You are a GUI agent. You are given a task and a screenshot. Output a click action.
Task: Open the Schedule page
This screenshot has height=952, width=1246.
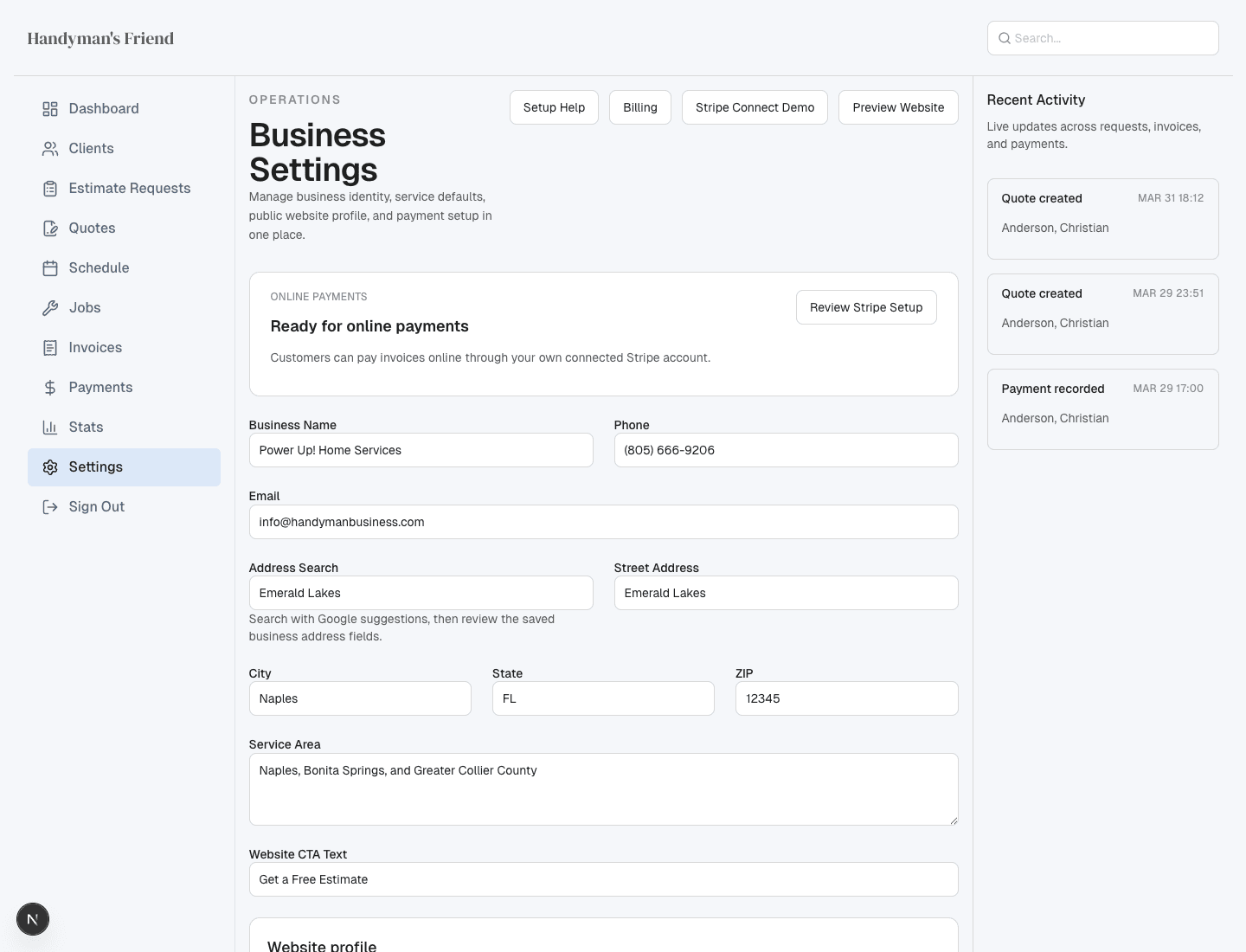124,268
